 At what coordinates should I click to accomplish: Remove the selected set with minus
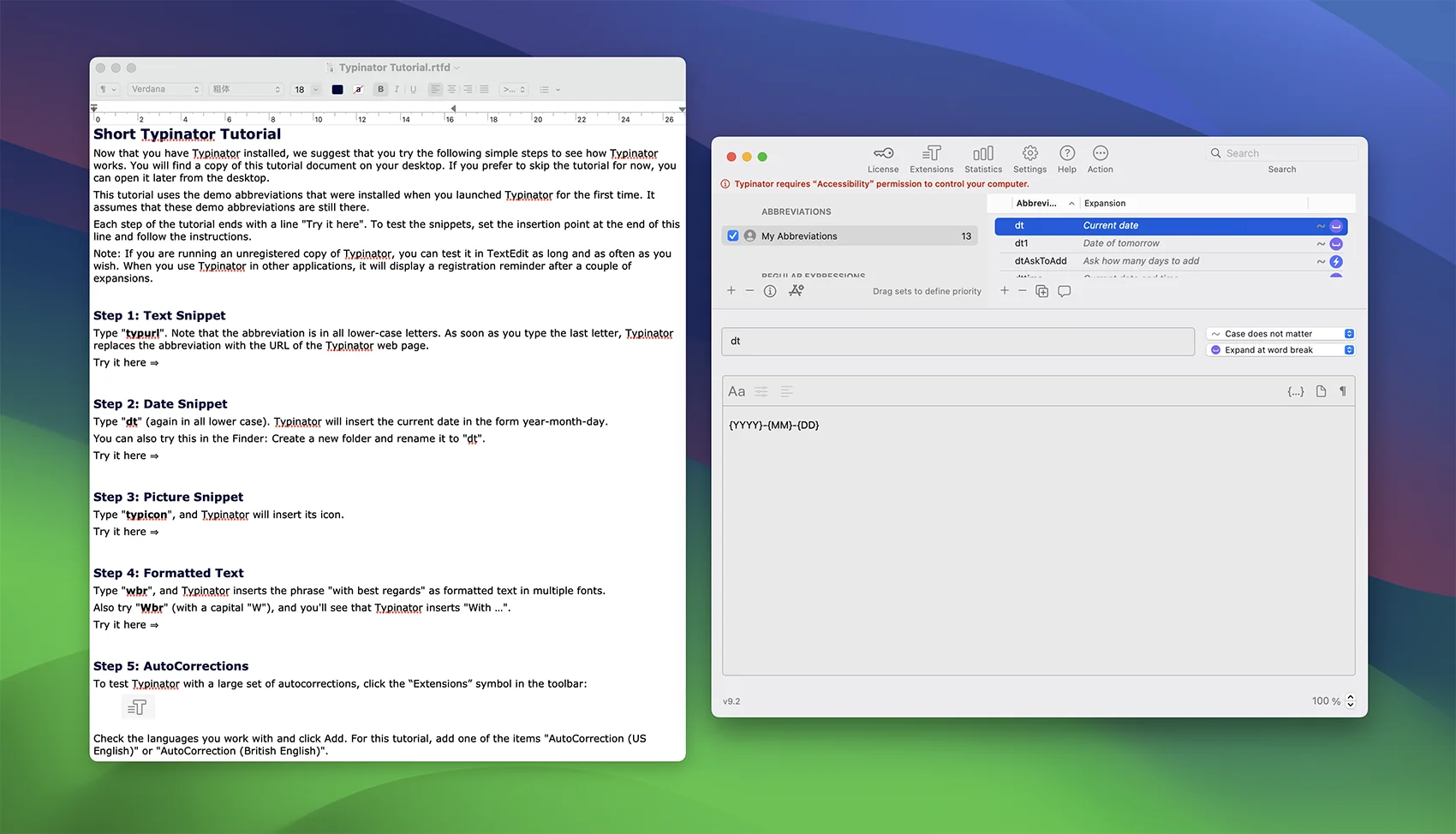pos(749,291)
